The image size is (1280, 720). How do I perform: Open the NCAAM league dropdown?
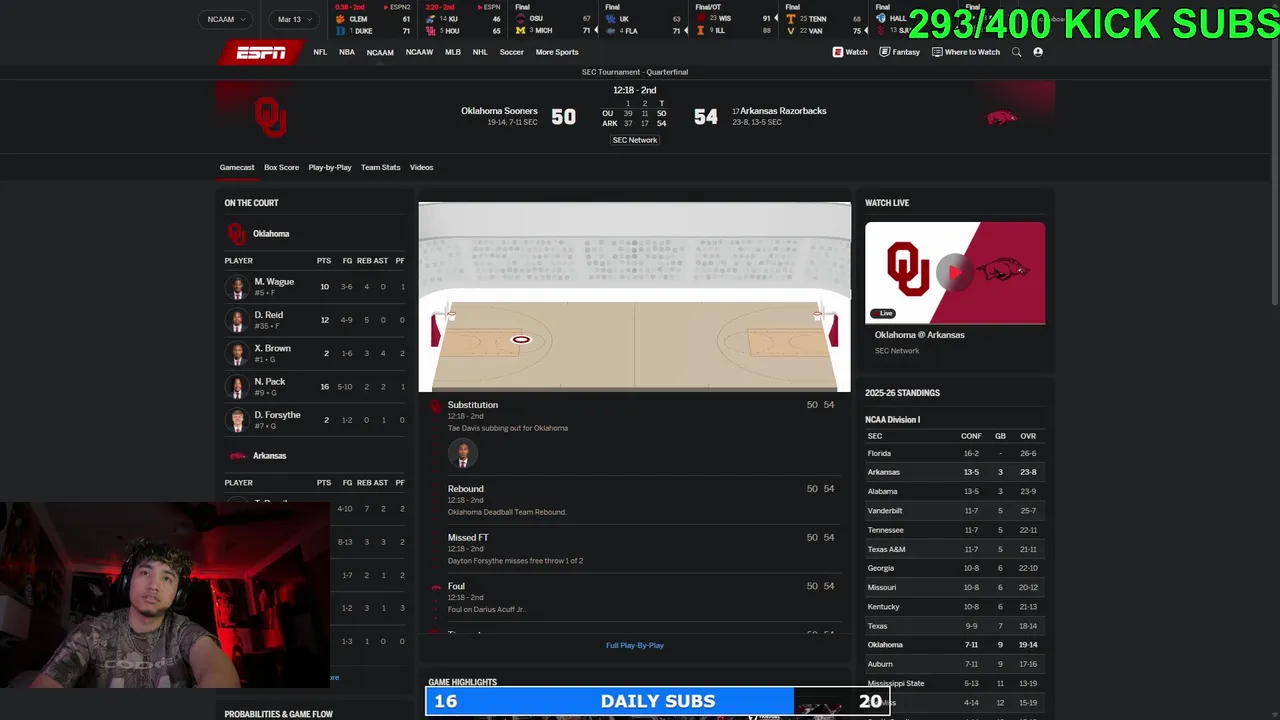227,19
